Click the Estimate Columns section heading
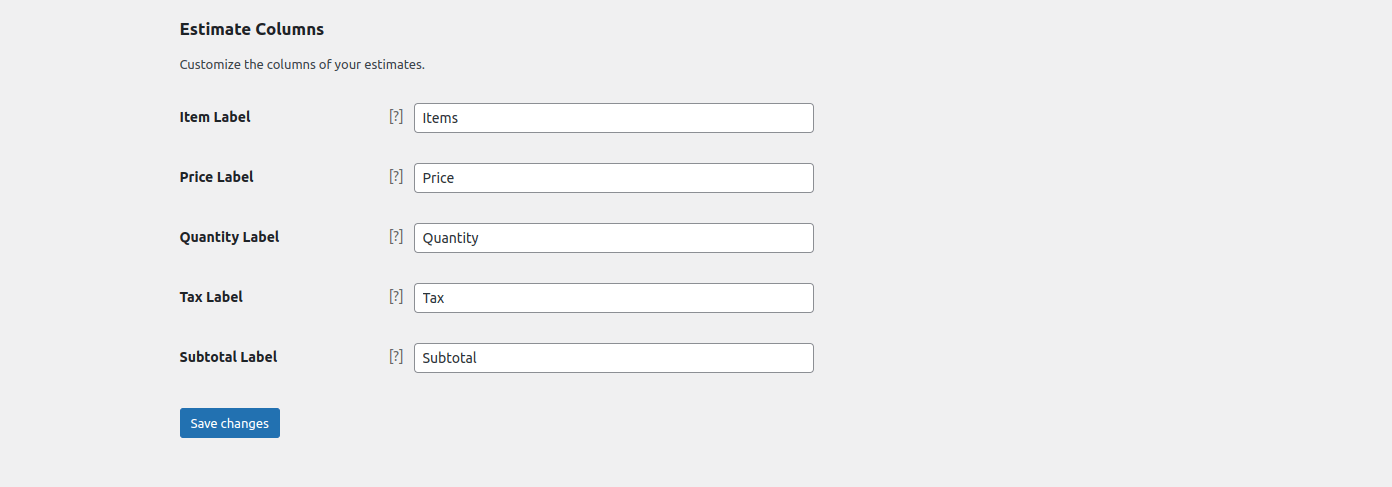 (252, 30)
